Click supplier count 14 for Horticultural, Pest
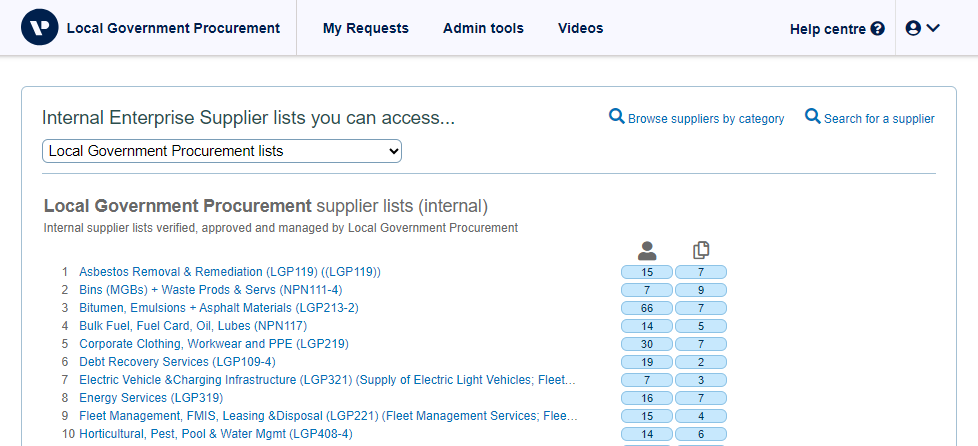 pyautogui.click(x=647, y=434)
